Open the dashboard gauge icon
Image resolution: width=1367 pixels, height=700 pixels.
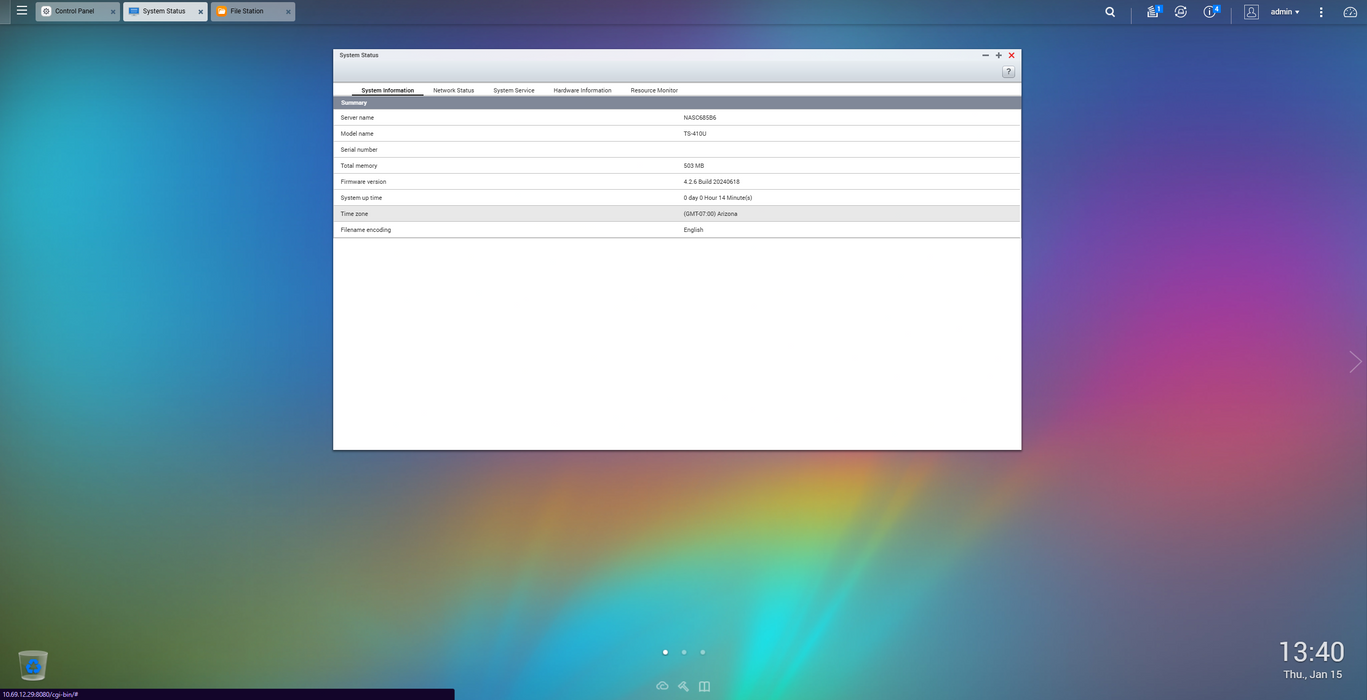(1349, 12)
